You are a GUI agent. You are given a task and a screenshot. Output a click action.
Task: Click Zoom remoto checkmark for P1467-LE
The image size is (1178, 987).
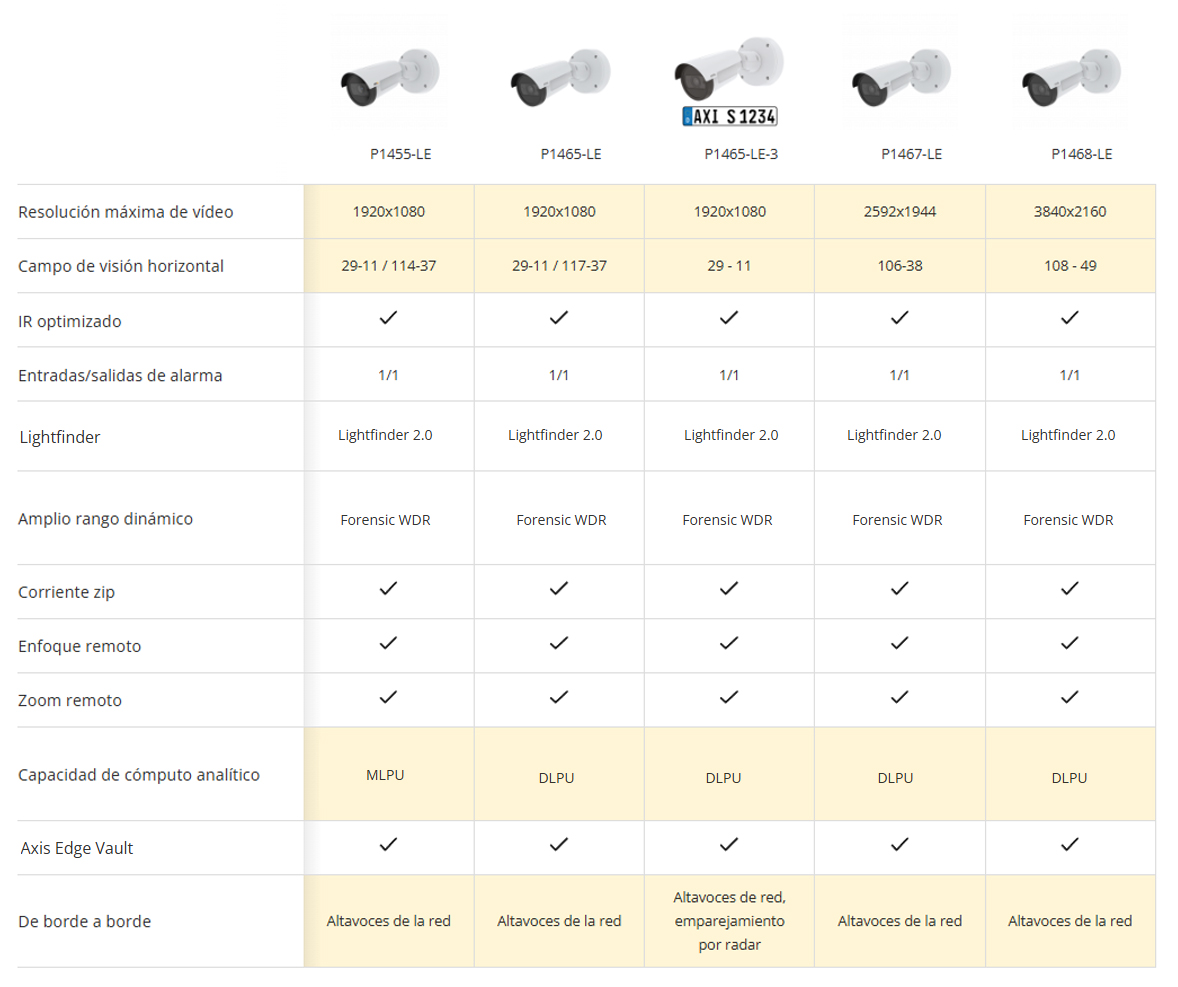pyautogui.click(x=900, y=697)
